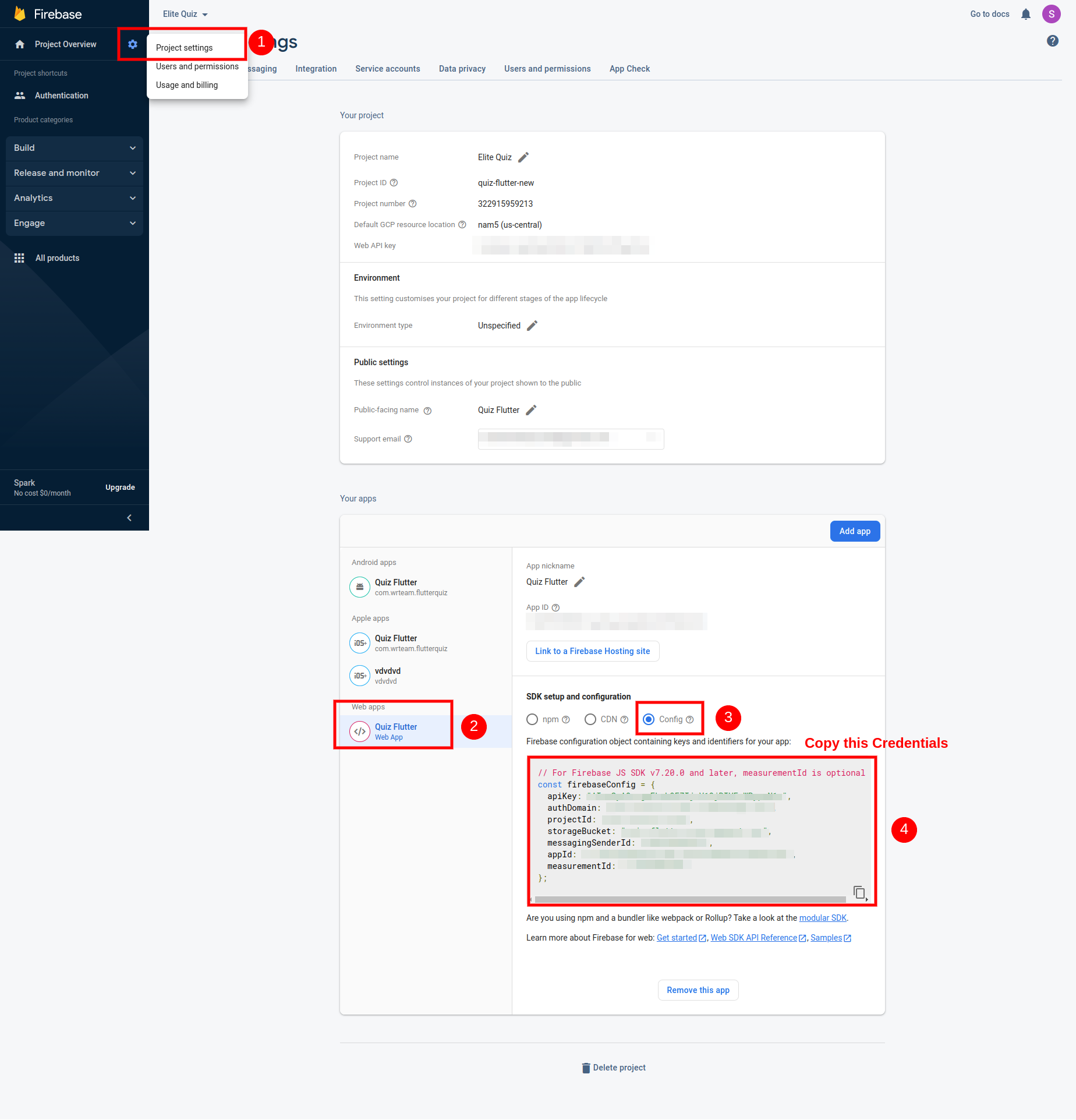Edit the Environment type with the pencil icon
Image resolution: width=1076 pixels, height=1120 pixels.
(532, 326)
